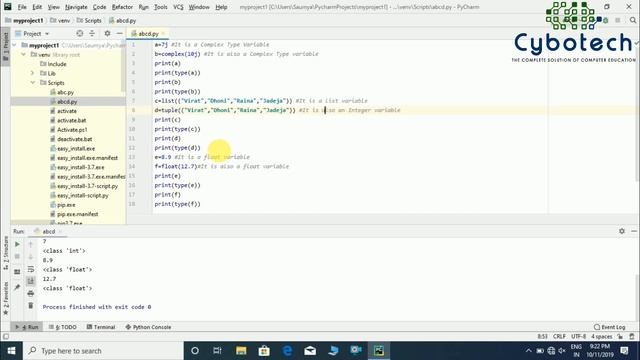Select Activate.ps1 in the tree
The height and width of the screenshot is (360, 640).
click(x=69, y=130)
